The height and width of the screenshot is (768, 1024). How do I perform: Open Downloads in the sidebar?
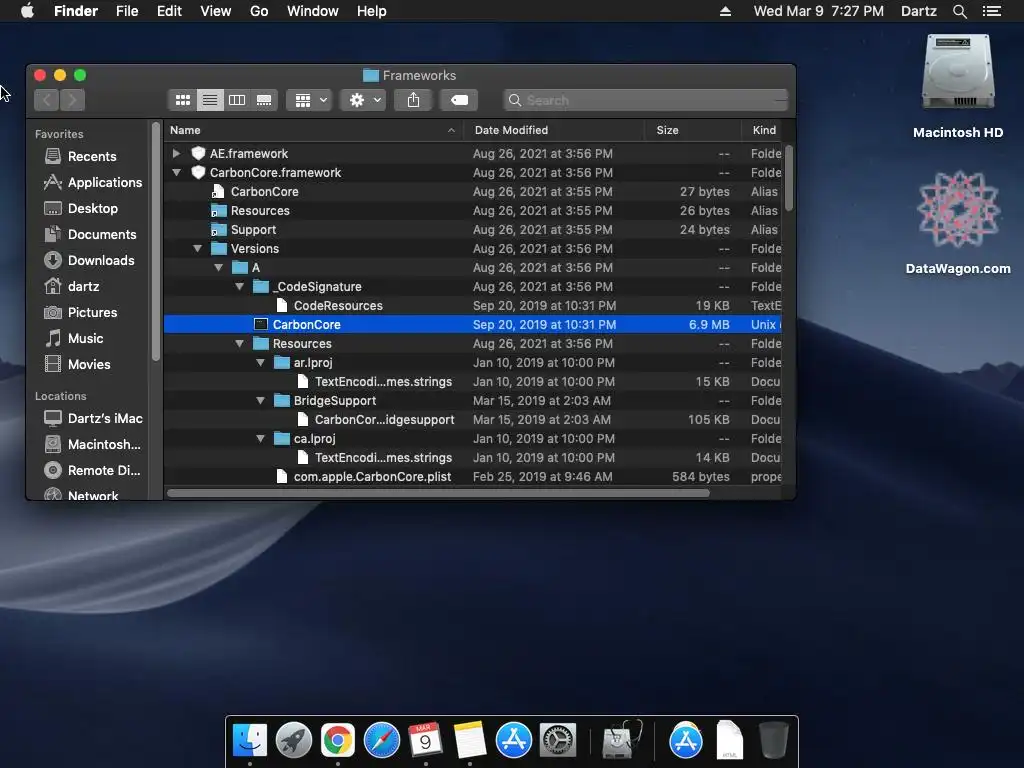click(x=89, y=261)
